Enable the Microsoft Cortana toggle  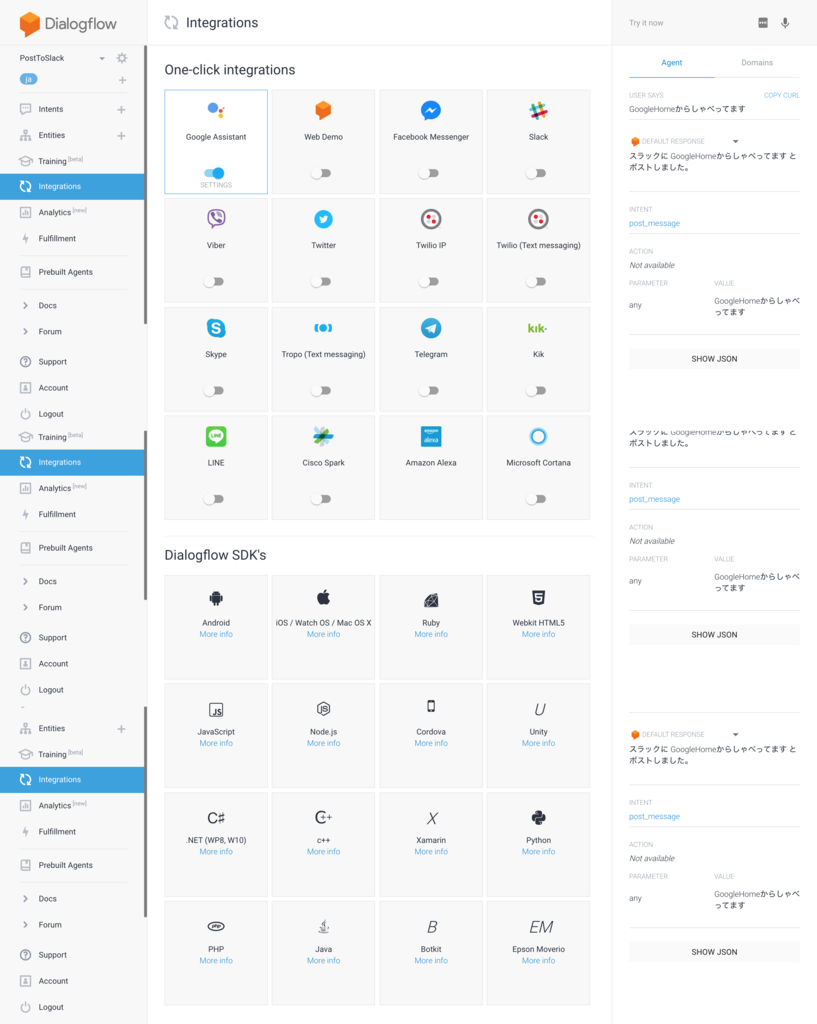point(536,499)
